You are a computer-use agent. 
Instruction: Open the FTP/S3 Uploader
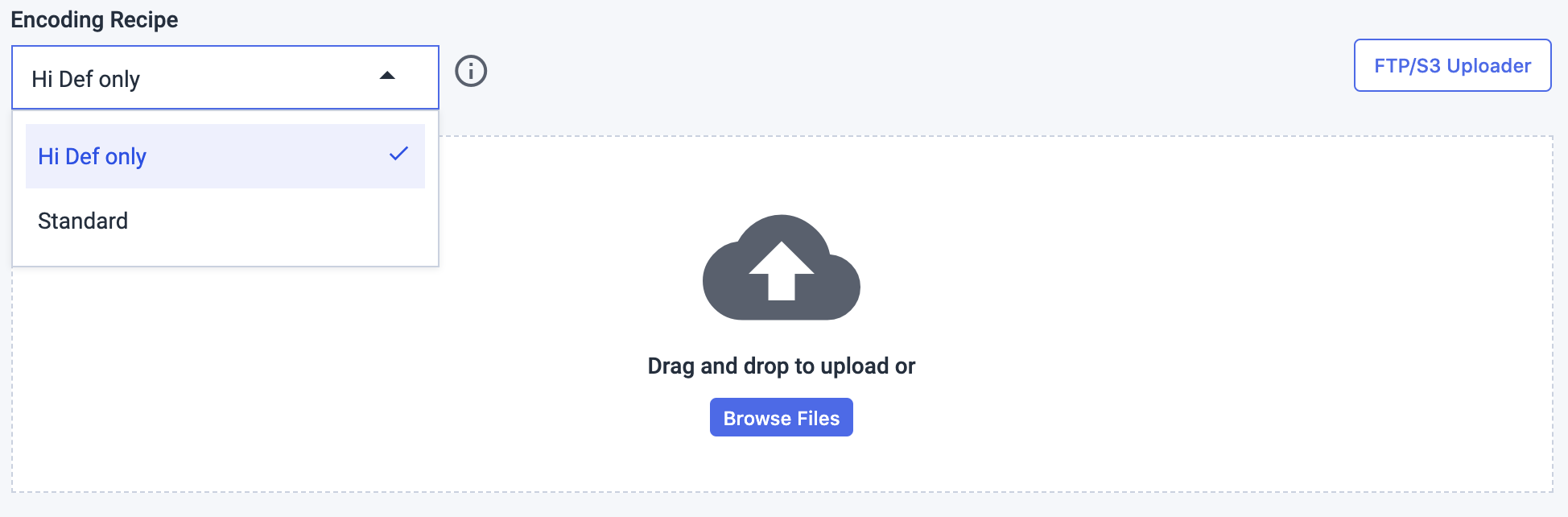1452,65
